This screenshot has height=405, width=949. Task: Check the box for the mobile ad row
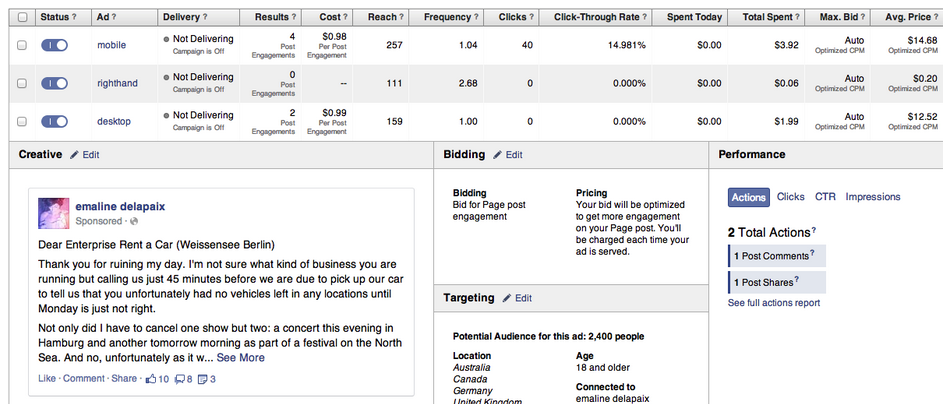pyautogui.click(x=22, y=45)
